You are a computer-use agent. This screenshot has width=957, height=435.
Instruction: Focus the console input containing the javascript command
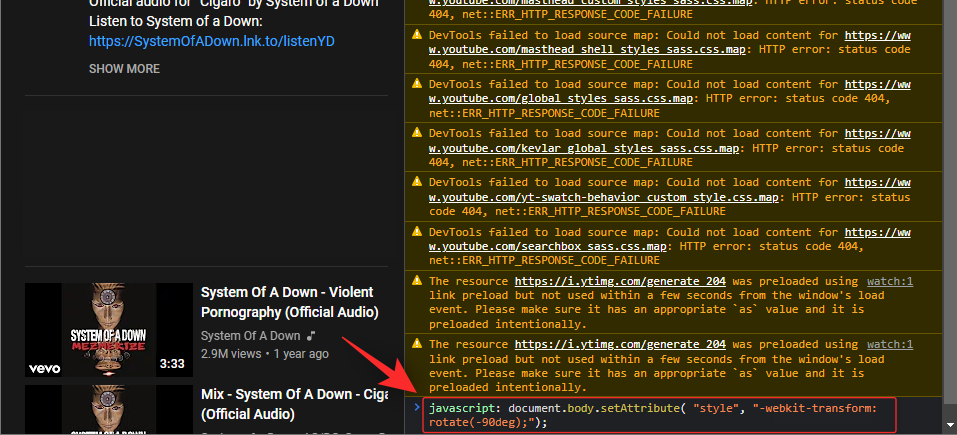[659, 415]
